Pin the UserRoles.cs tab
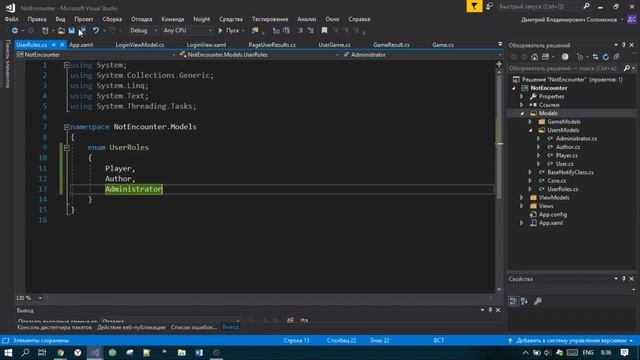 (x=53, y=45)
